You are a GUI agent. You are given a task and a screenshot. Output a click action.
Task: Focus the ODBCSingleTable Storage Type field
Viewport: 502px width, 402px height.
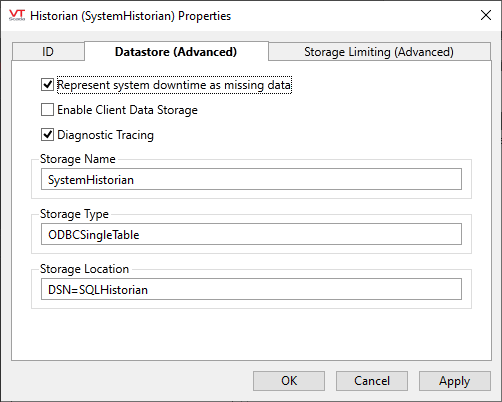(x=251, y=234)
